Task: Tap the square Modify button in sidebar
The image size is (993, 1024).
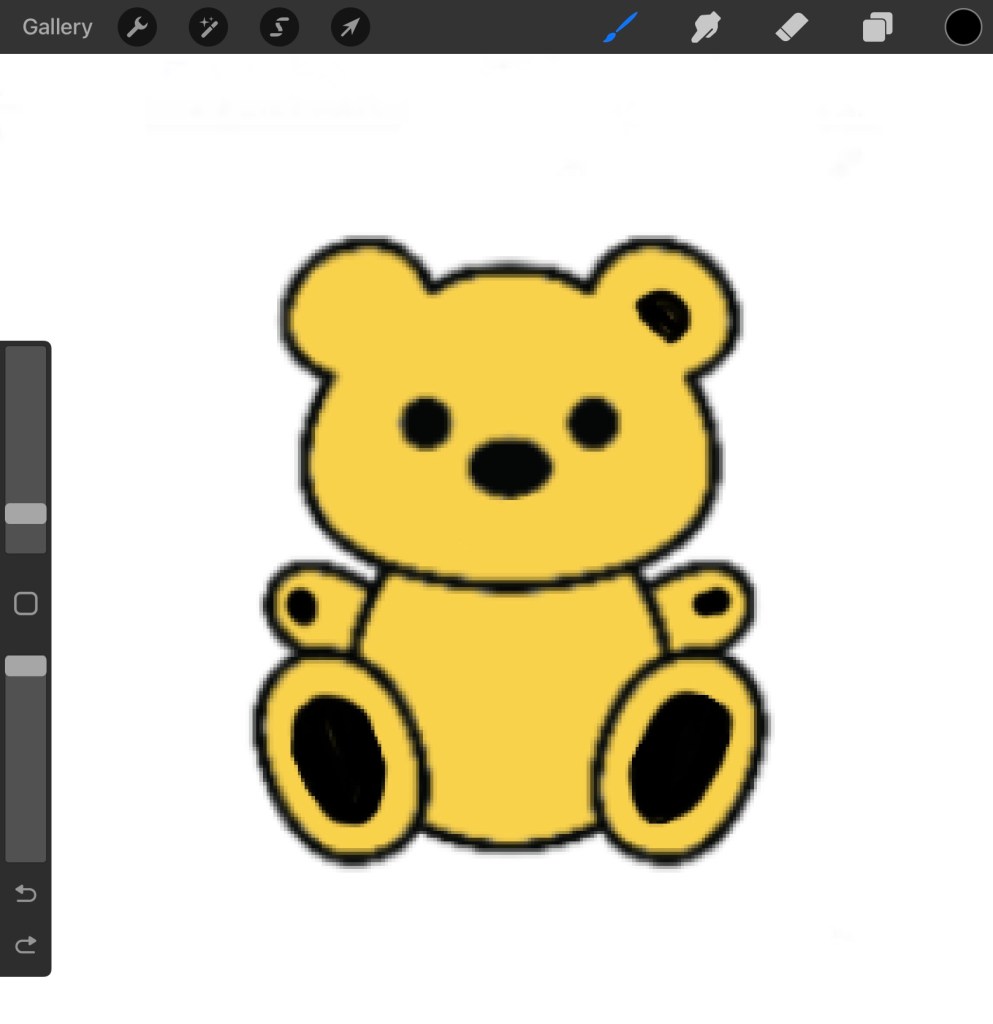Action: [26, 603]
